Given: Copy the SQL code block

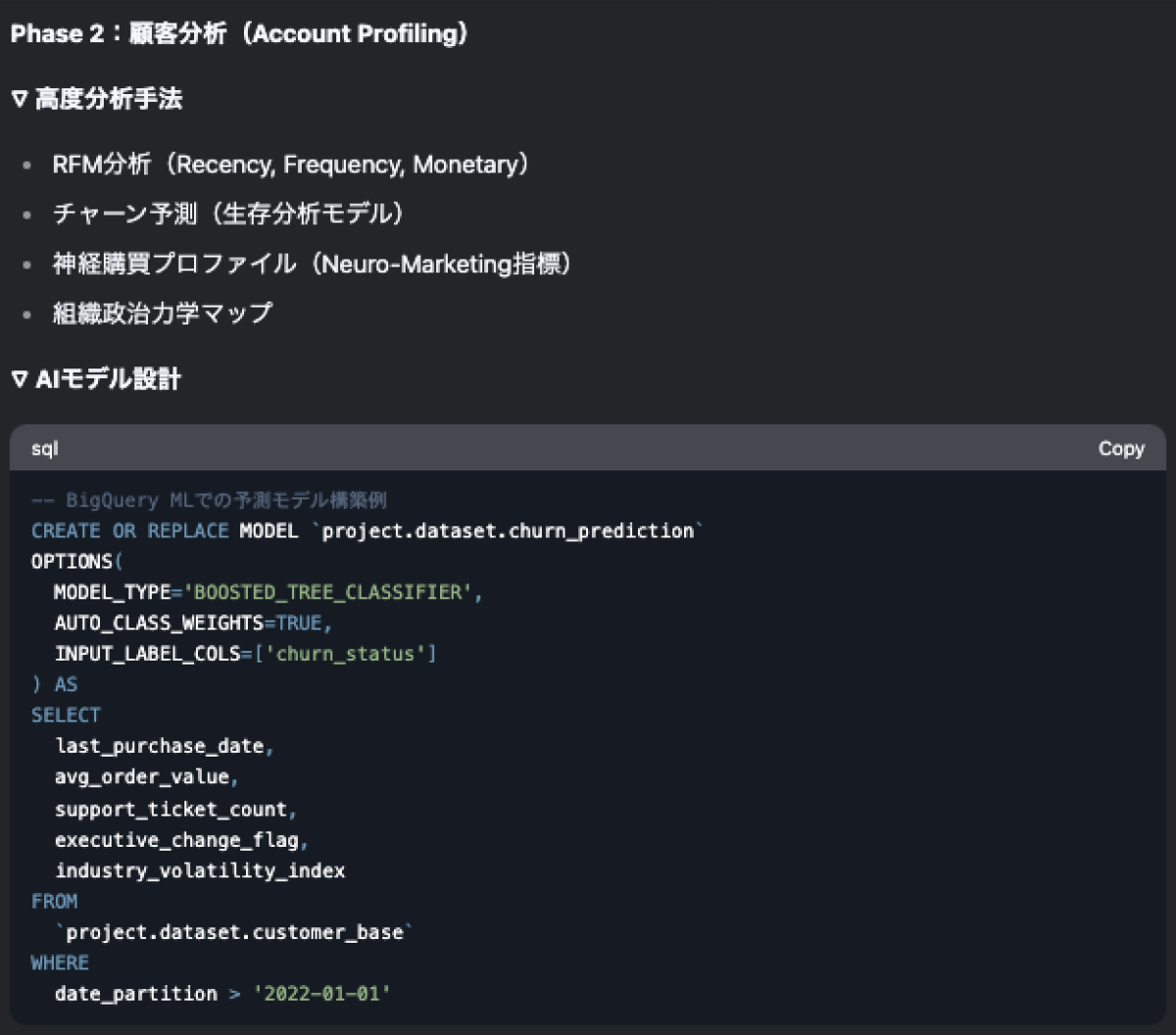Looking at the screenshot, I should (x=1120, y=448).
